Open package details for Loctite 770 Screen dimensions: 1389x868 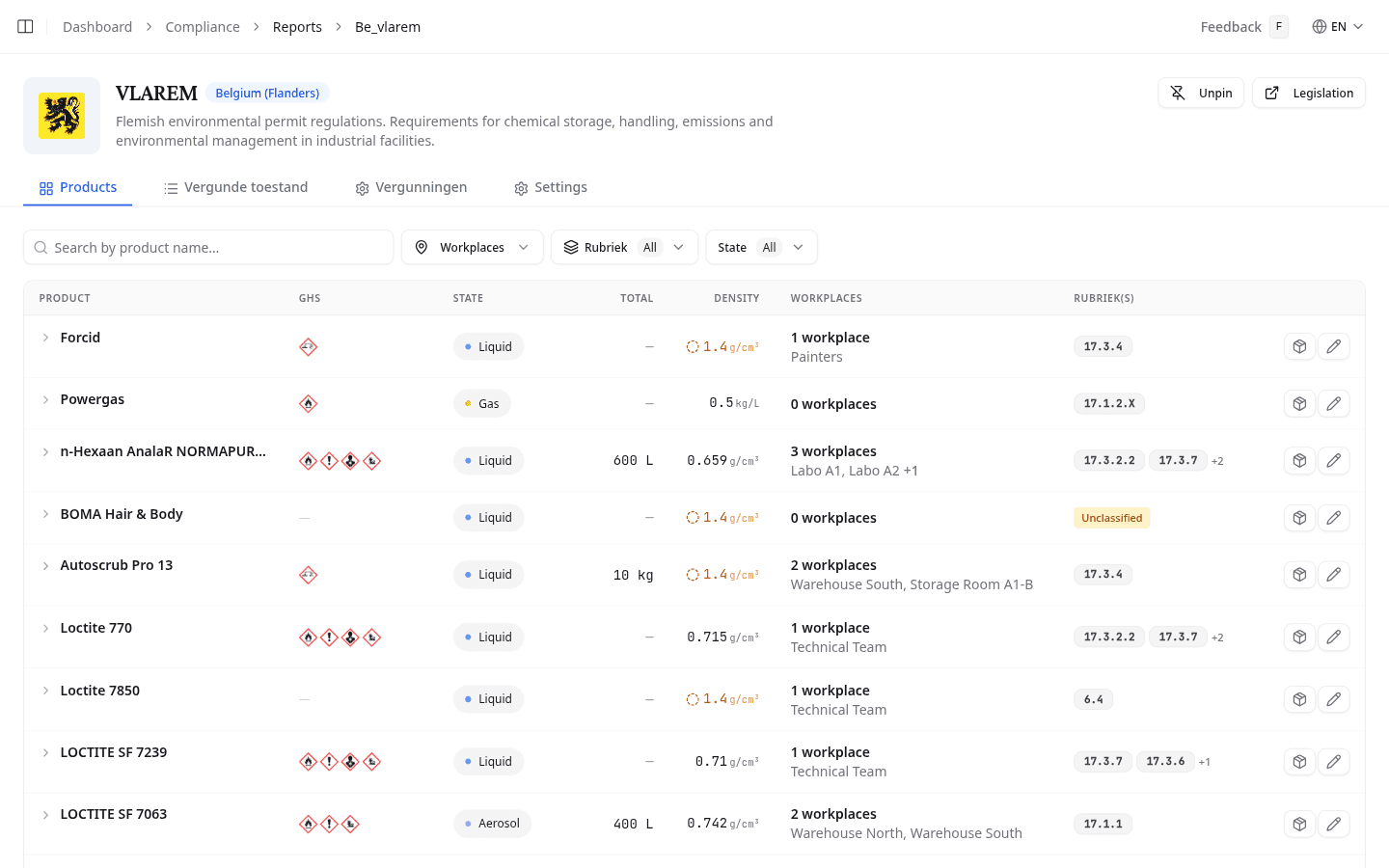click(1299, 637)
